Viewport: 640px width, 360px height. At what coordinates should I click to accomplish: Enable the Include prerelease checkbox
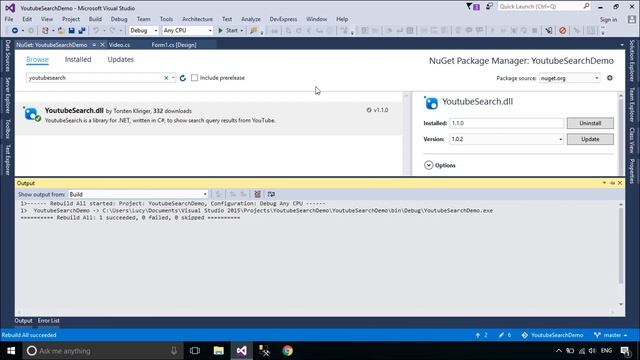[195, 78]
